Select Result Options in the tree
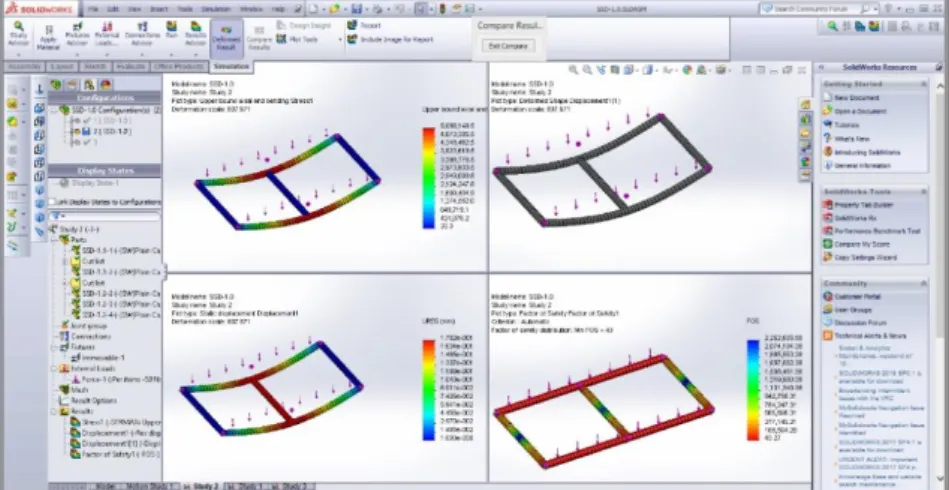This screenshot has height=490, width=949. [88, 400]
